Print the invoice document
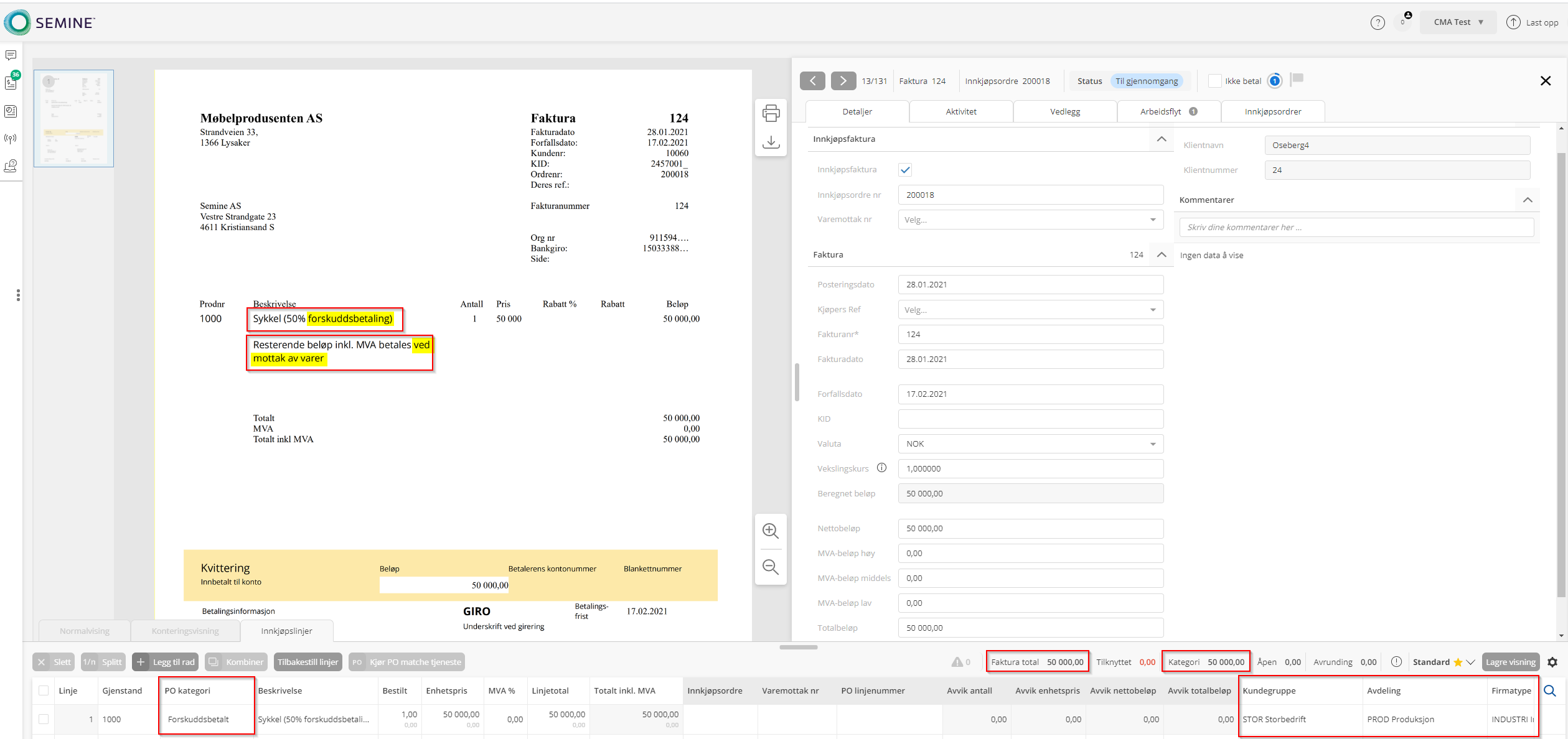The width and height of the screenshot is (1568, 739). pyautogui.click(x=771, y=113)
